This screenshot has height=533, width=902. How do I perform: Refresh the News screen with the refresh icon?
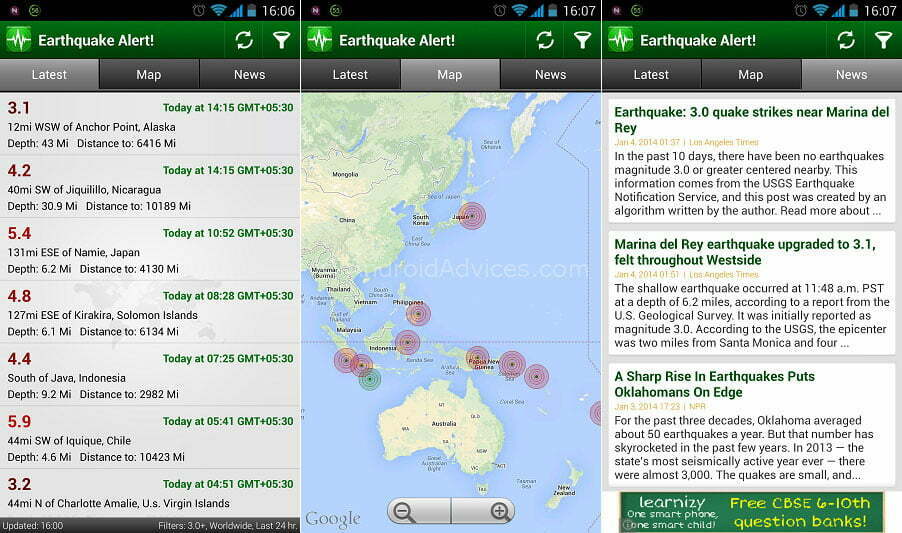(x=846, y=40)
